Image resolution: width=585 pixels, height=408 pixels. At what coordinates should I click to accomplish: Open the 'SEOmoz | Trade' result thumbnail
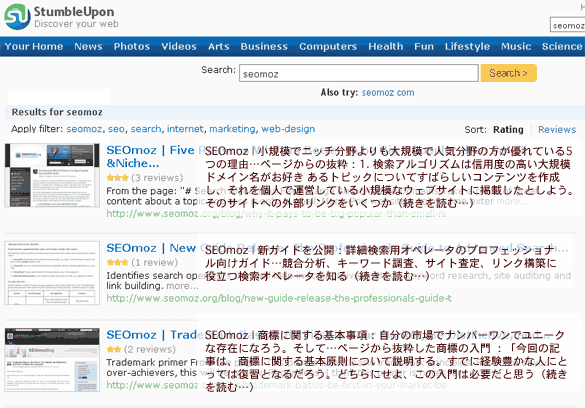point(52,360)
